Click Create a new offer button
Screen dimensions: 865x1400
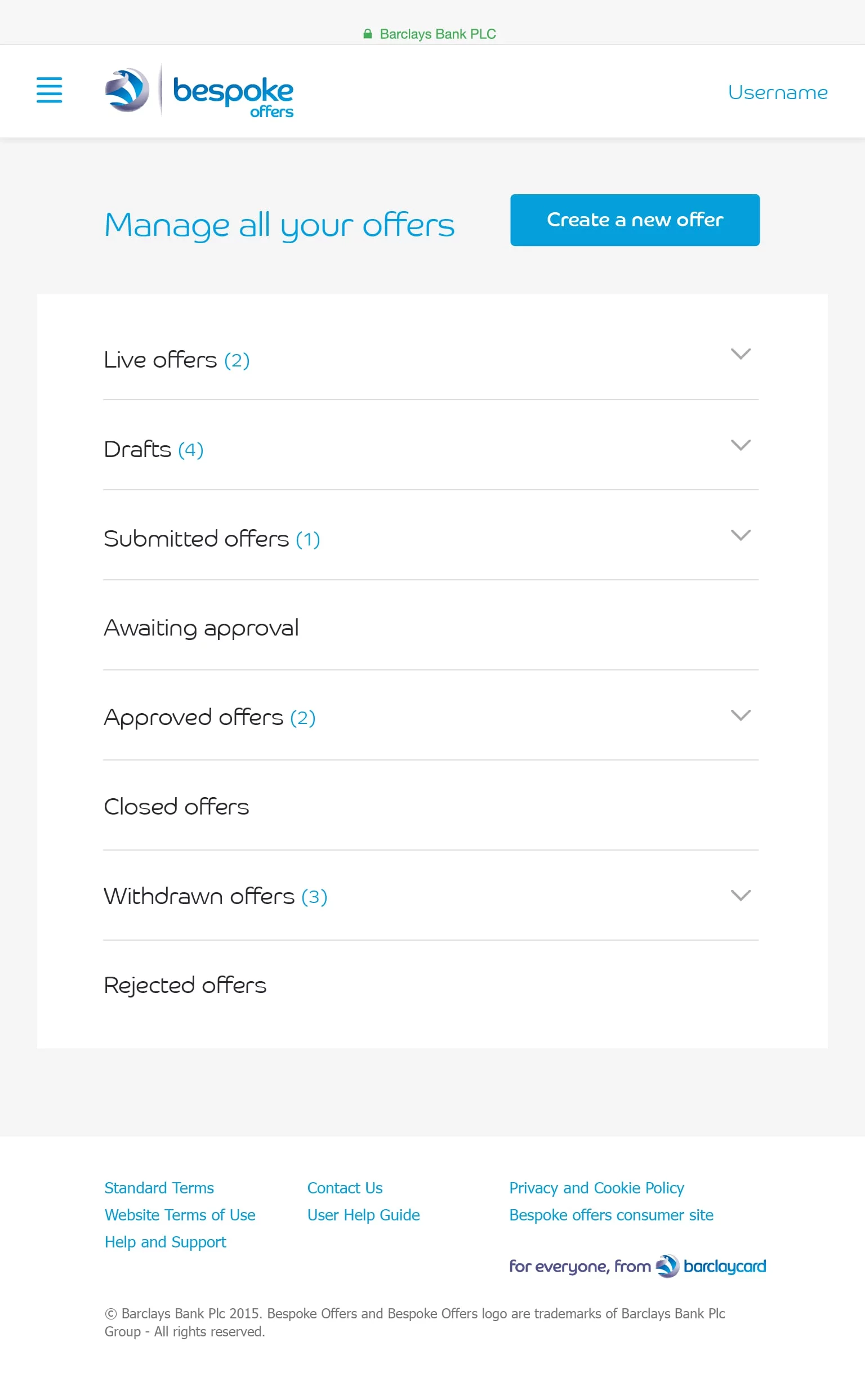tap(635, 220)
